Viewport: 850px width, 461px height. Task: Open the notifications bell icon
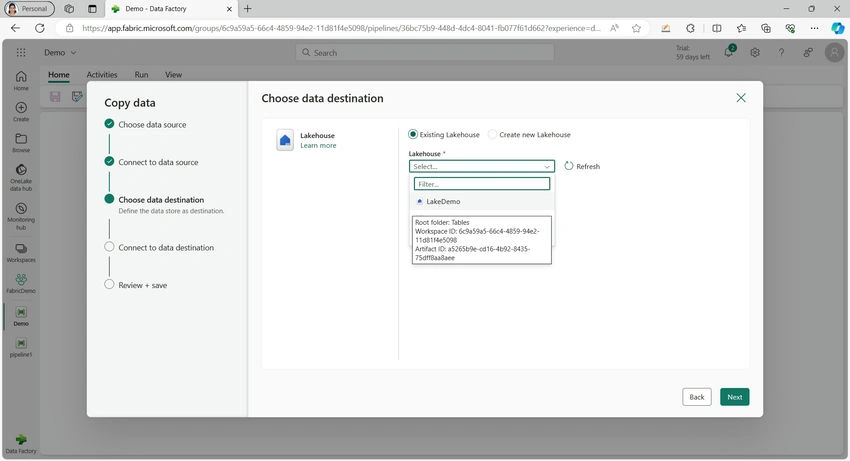[729, 53]
